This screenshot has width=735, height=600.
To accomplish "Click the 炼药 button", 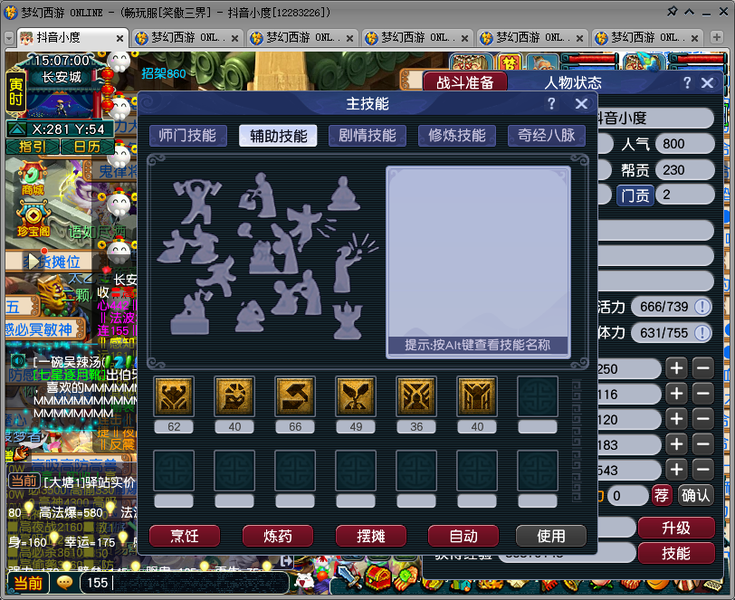I will point(278,536).
